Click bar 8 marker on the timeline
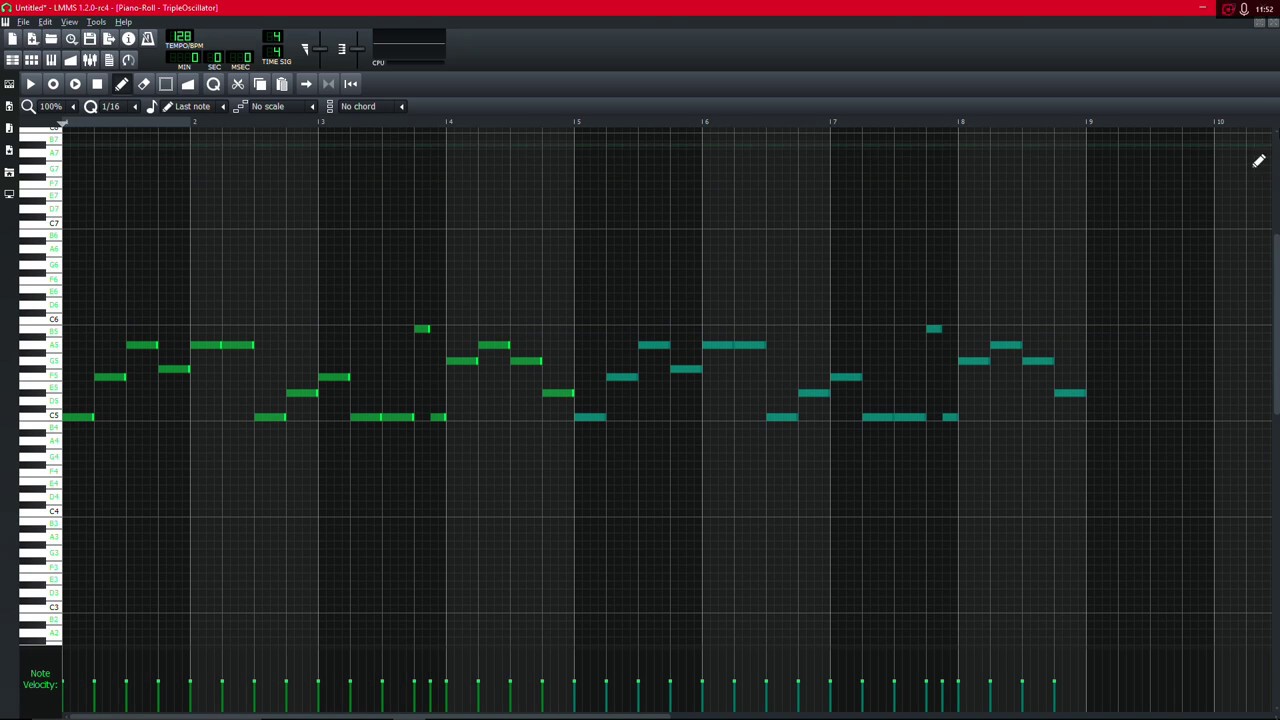 click(x=961, y=122)
